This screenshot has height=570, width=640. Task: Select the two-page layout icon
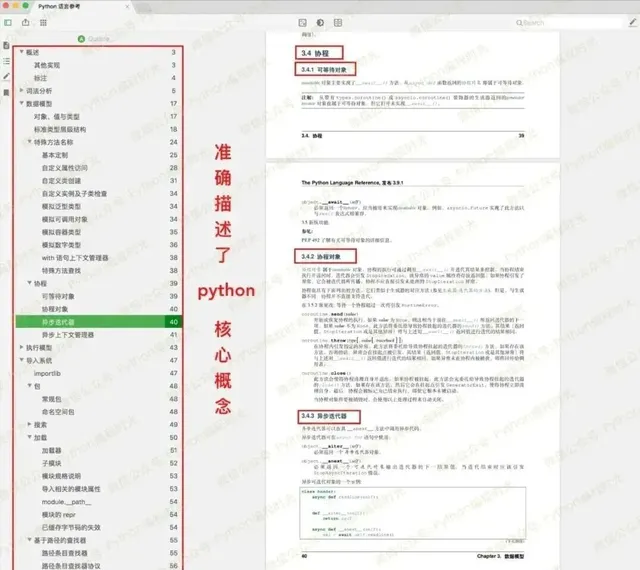point(338,23)
